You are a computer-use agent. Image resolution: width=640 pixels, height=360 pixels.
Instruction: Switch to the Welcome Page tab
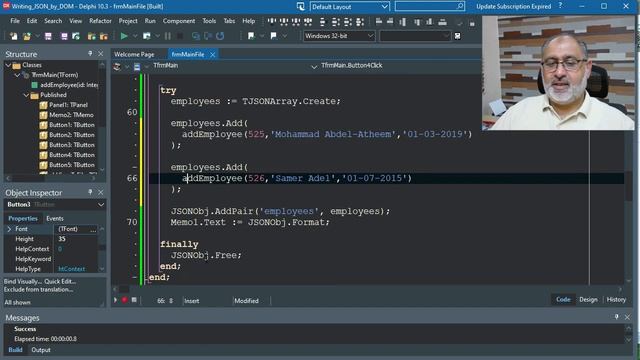click(x=134, y=54)
